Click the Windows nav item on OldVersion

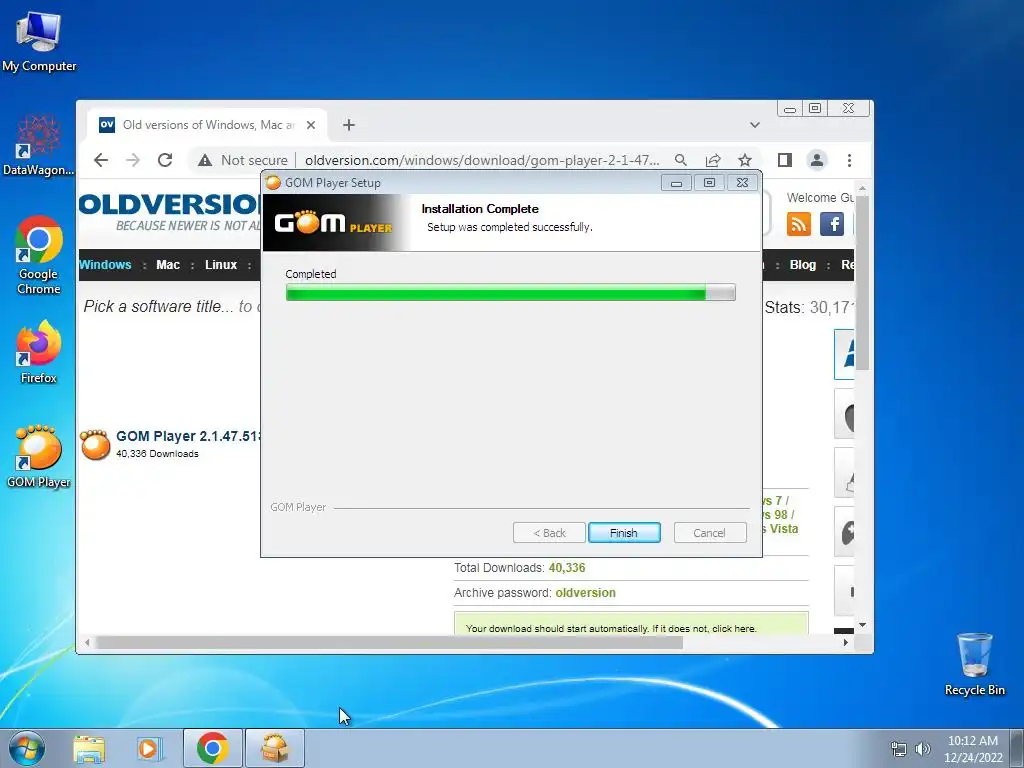(105, 264)
